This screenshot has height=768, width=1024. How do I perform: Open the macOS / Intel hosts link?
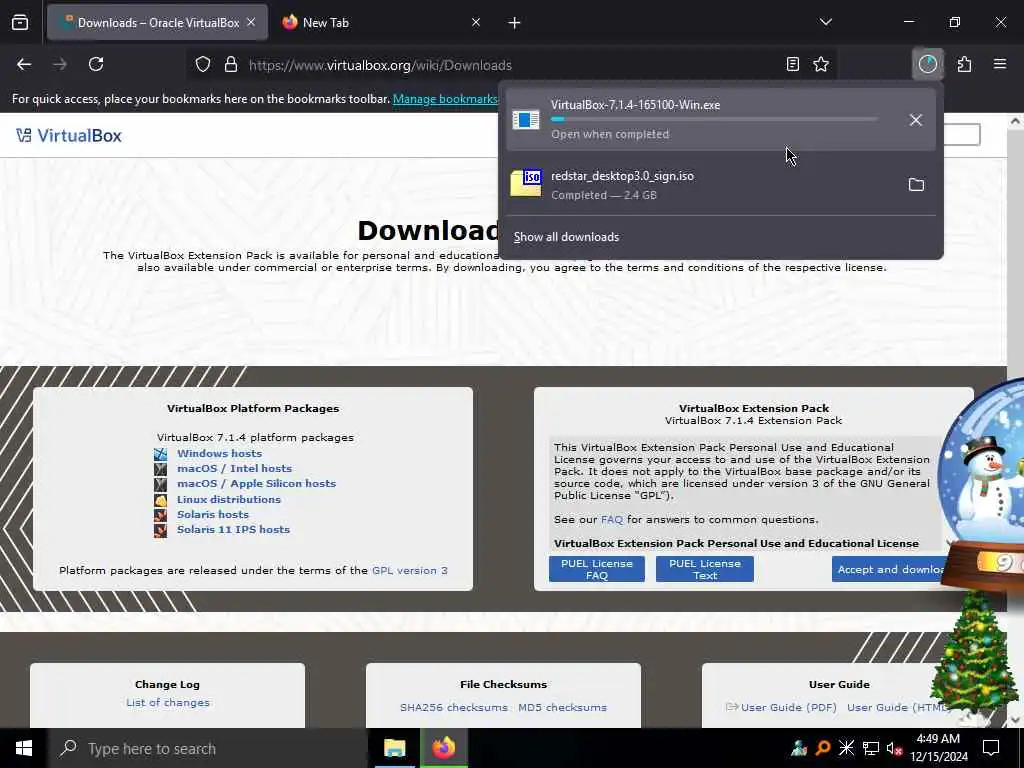(234, 468)
